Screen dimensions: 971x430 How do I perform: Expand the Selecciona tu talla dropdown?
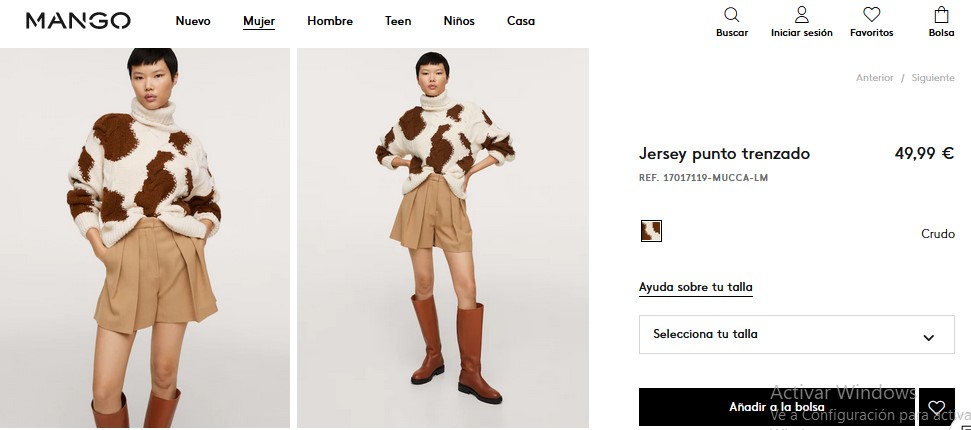pyautogui.click(x=782, y=334)
